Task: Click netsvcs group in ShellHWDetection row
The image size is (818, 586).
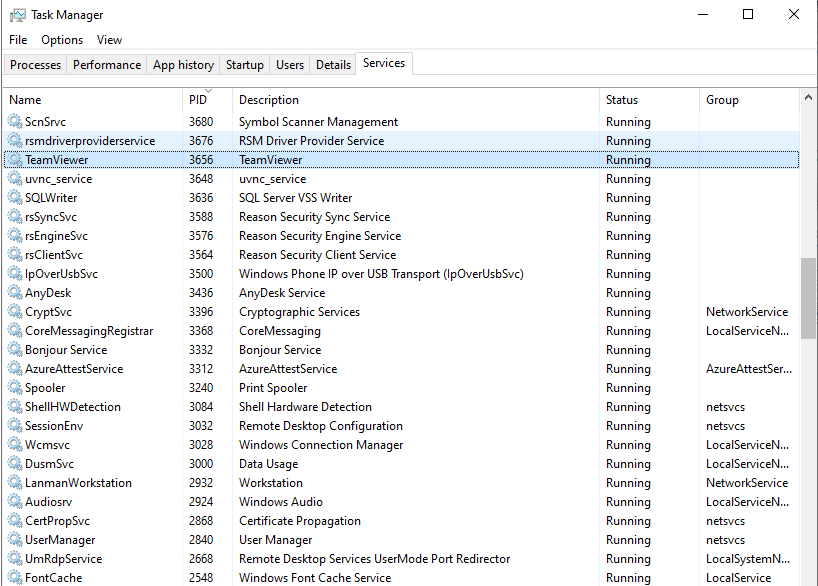Action: (725, 406)
